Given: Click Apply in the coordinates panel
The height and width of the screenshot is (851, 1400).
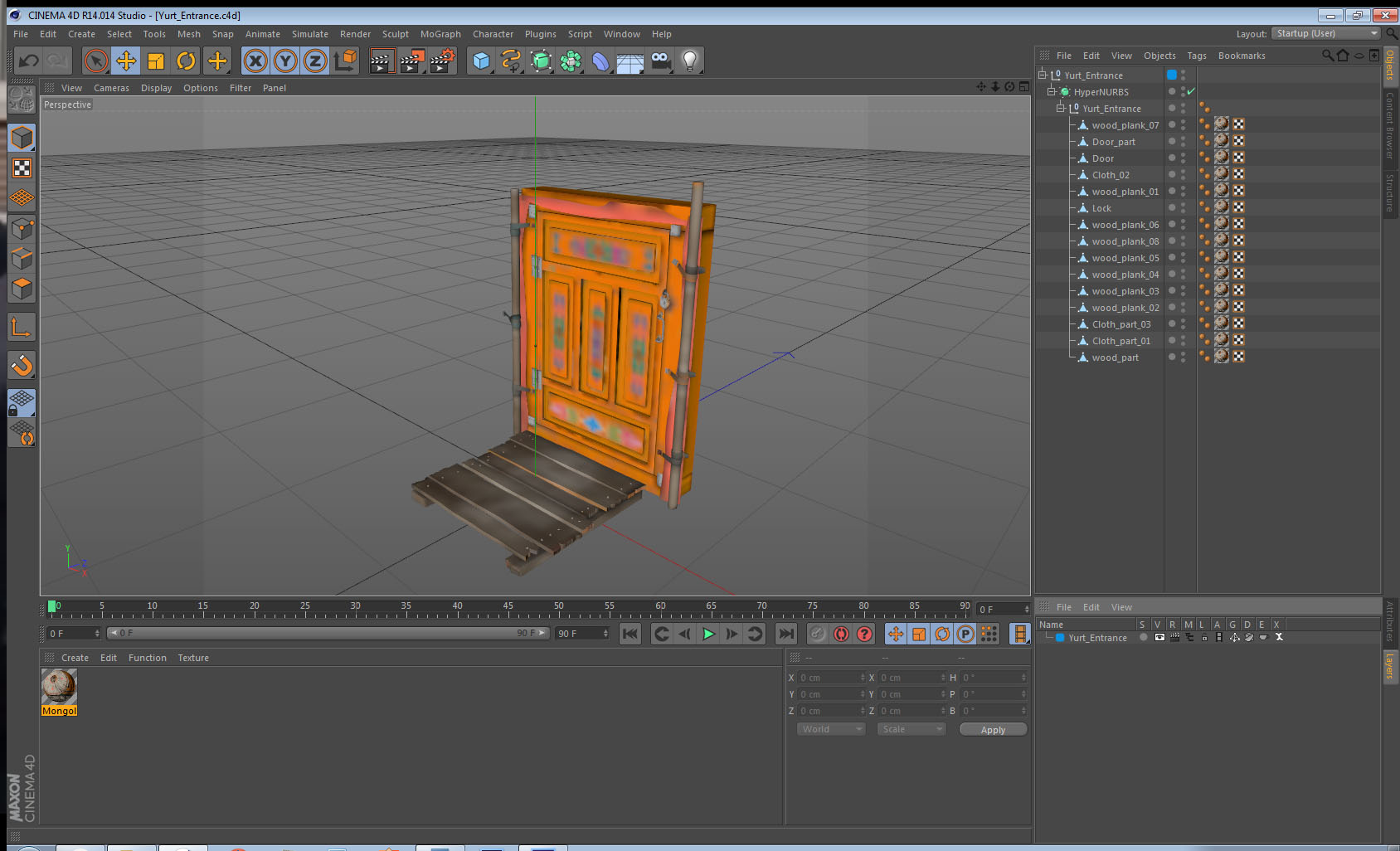Looking at the screenshot, I should pyautogui.click(x=993, y=729).
